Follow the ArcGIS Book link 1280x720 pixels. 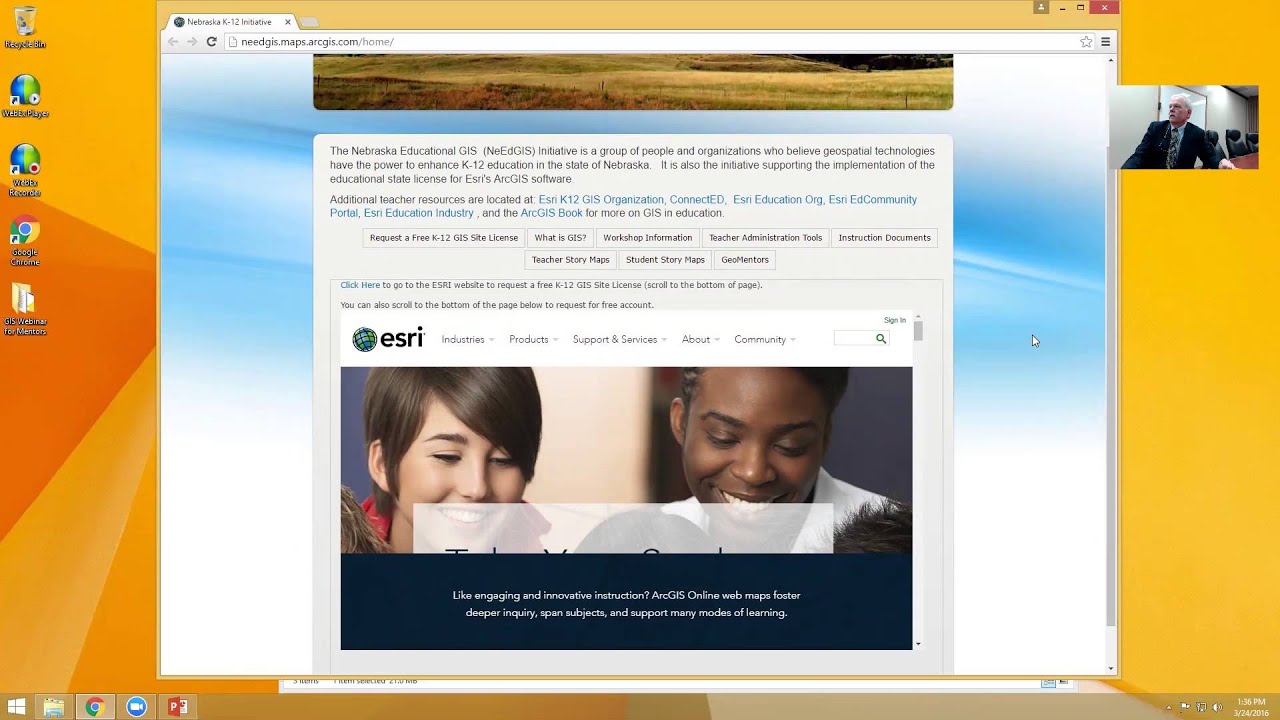click(551, 213)
